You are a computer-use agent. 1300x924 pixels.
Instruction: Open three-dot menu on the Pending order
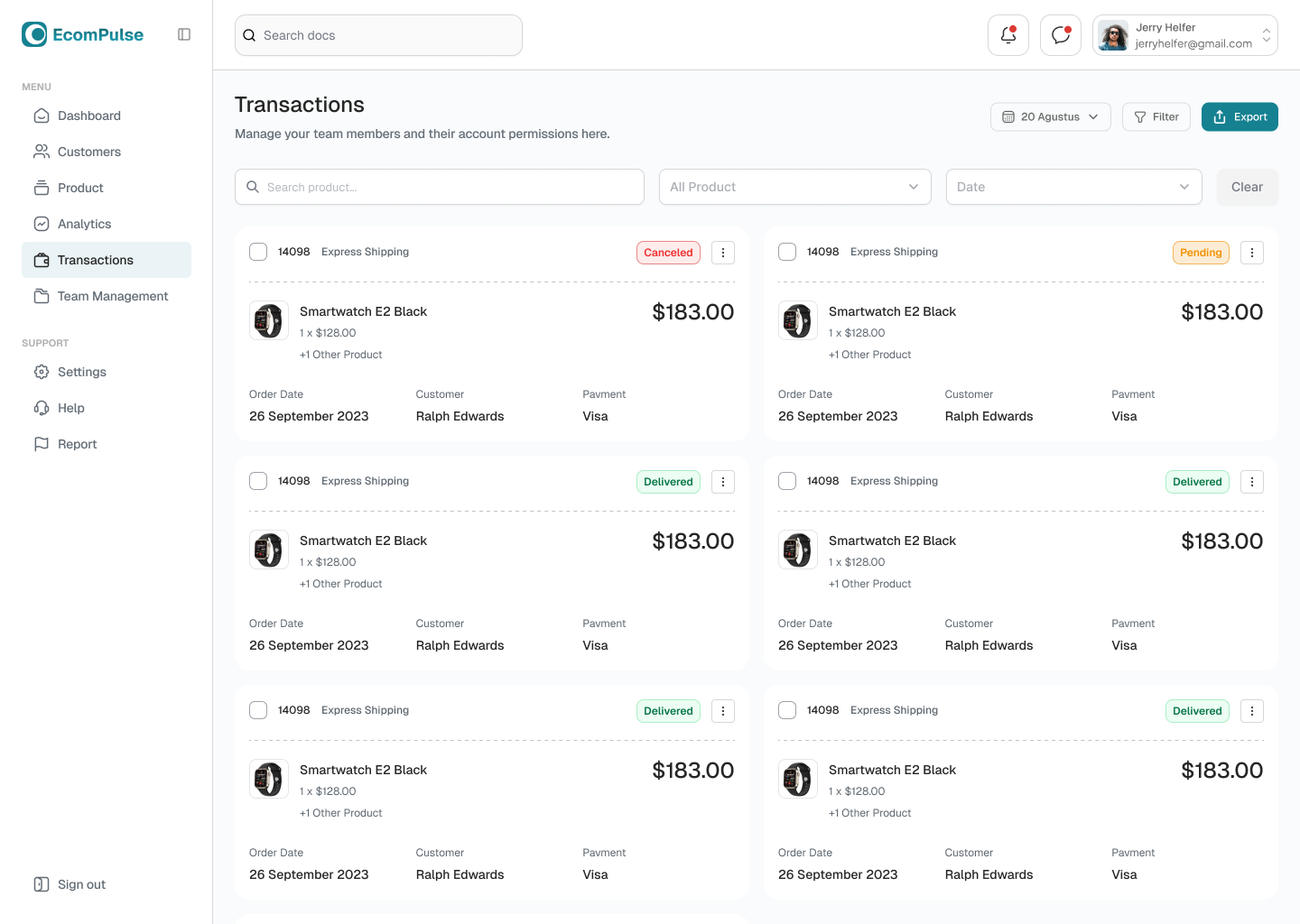point(1251,253)
